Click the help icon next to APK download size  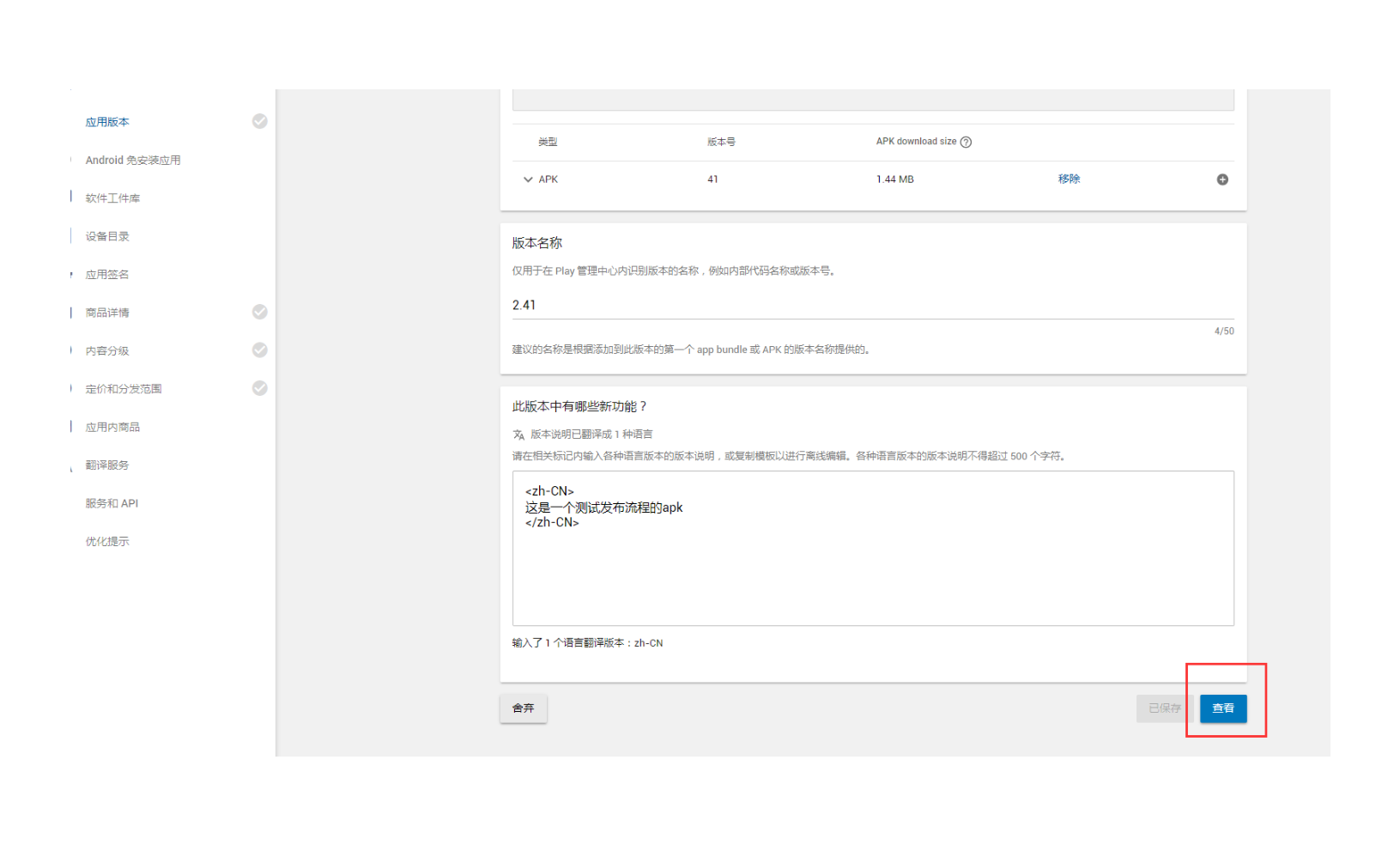tap(966, 141)
